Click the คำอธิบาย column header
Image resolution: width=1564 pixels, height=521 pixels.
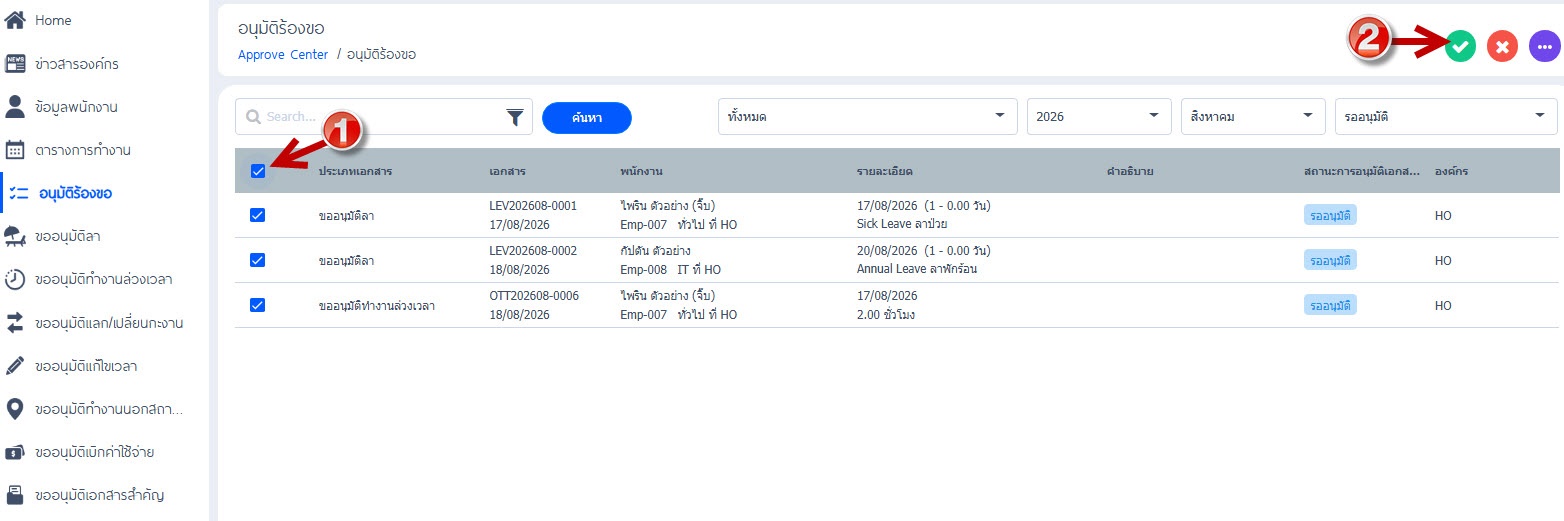click(1130, 171)
